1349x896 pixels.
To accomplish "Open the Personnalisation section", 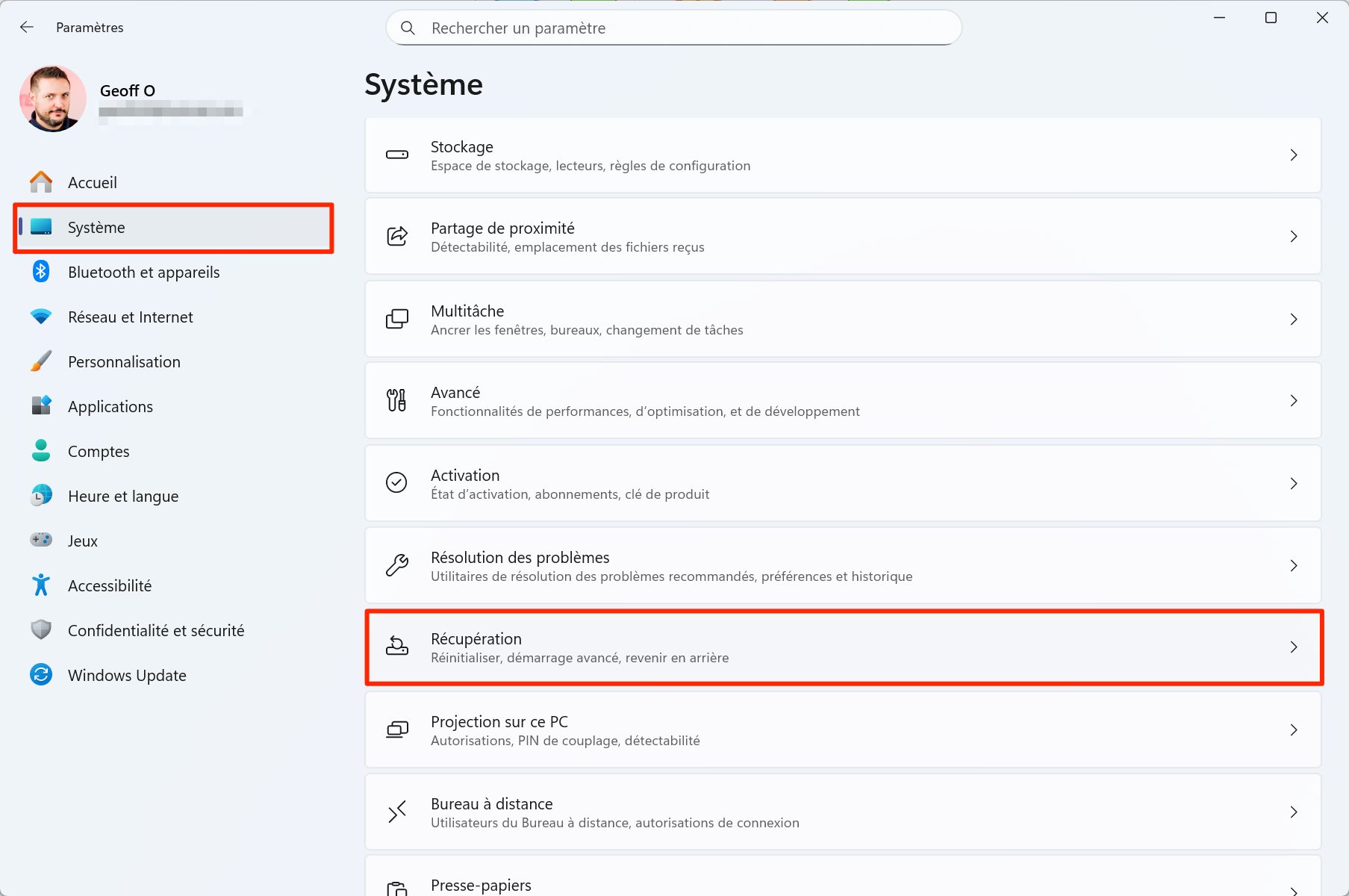I will pyautogui.click(x=124, y=361).
